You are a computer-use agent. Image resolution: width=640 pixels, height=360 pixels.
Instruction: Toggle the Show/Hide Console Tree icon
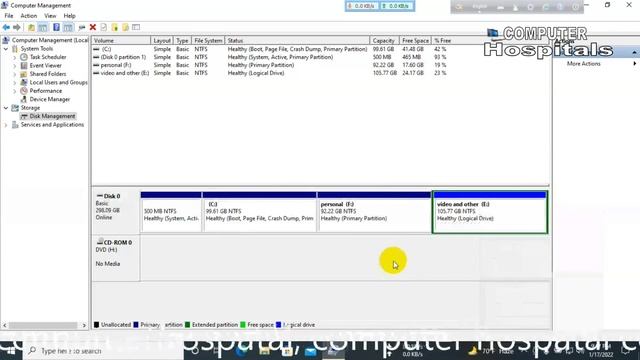point(42,27)
